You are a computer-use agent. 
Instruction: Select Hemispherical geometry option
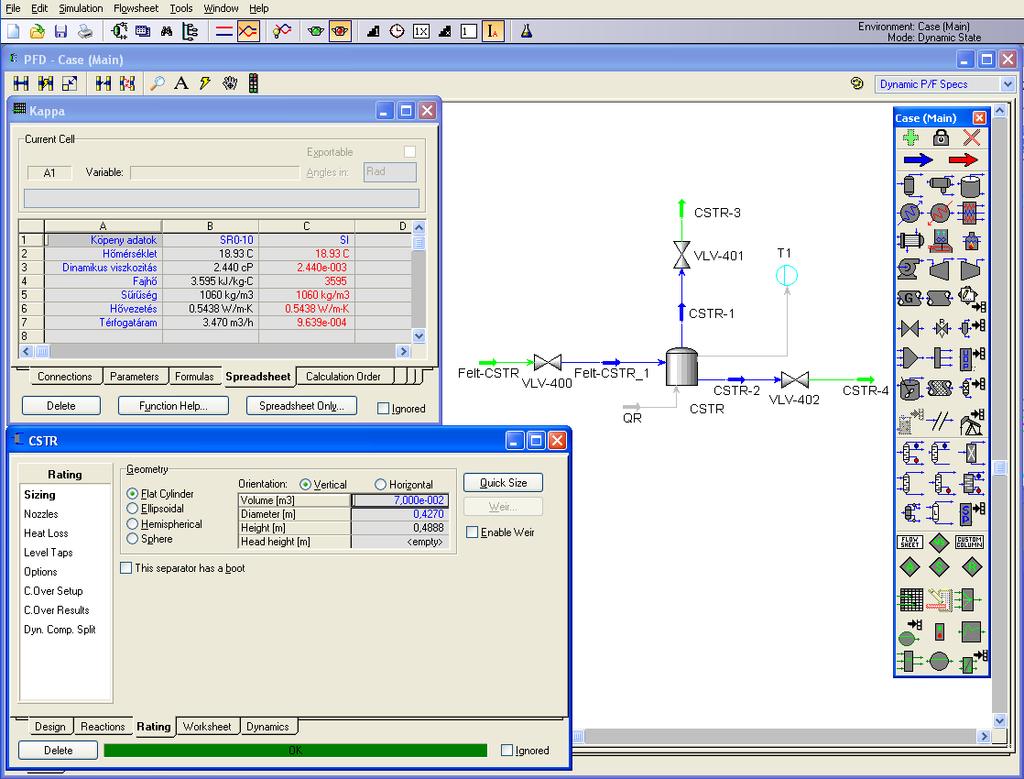[132, 524]
